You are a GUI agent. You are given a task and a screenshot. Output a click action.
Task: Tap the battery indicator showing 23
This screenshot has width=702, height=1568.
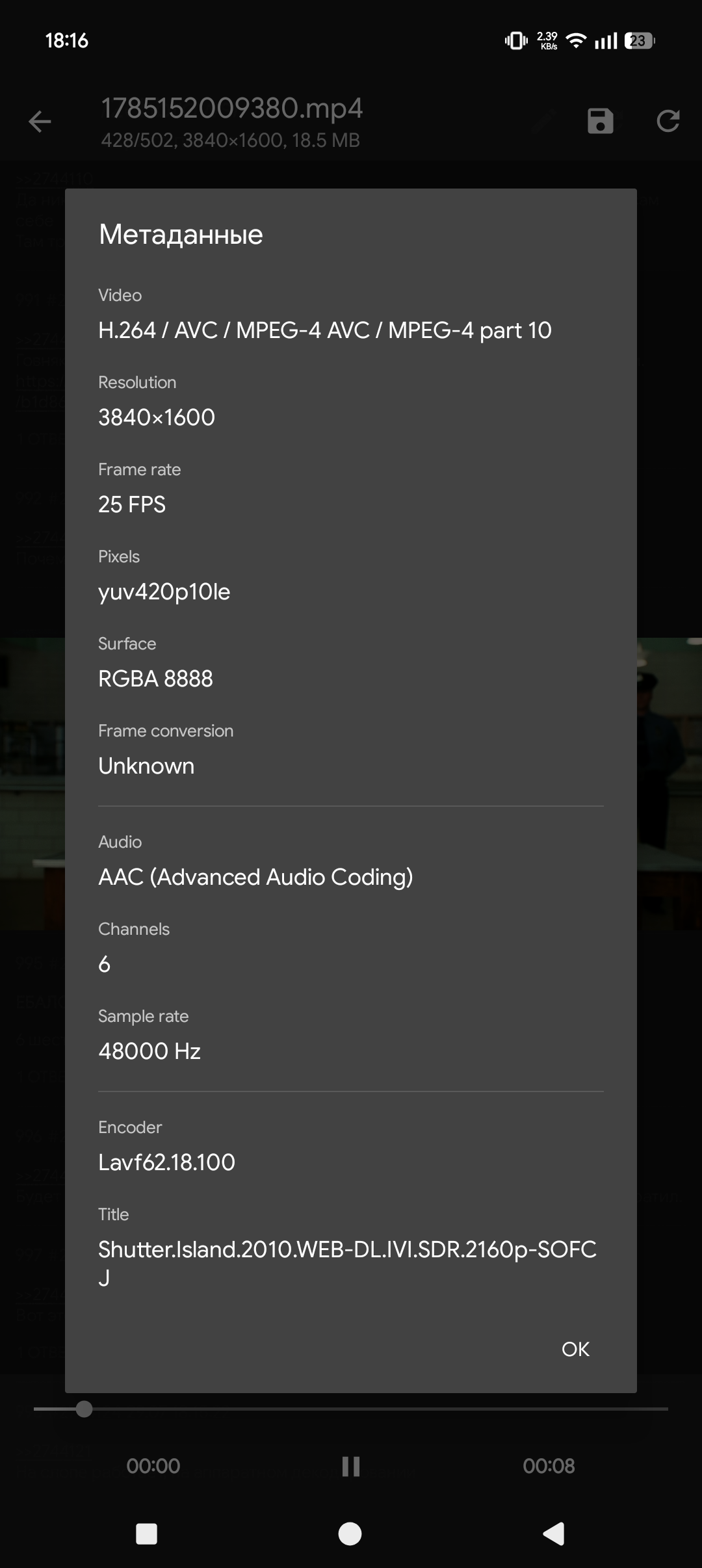(640, 41)
